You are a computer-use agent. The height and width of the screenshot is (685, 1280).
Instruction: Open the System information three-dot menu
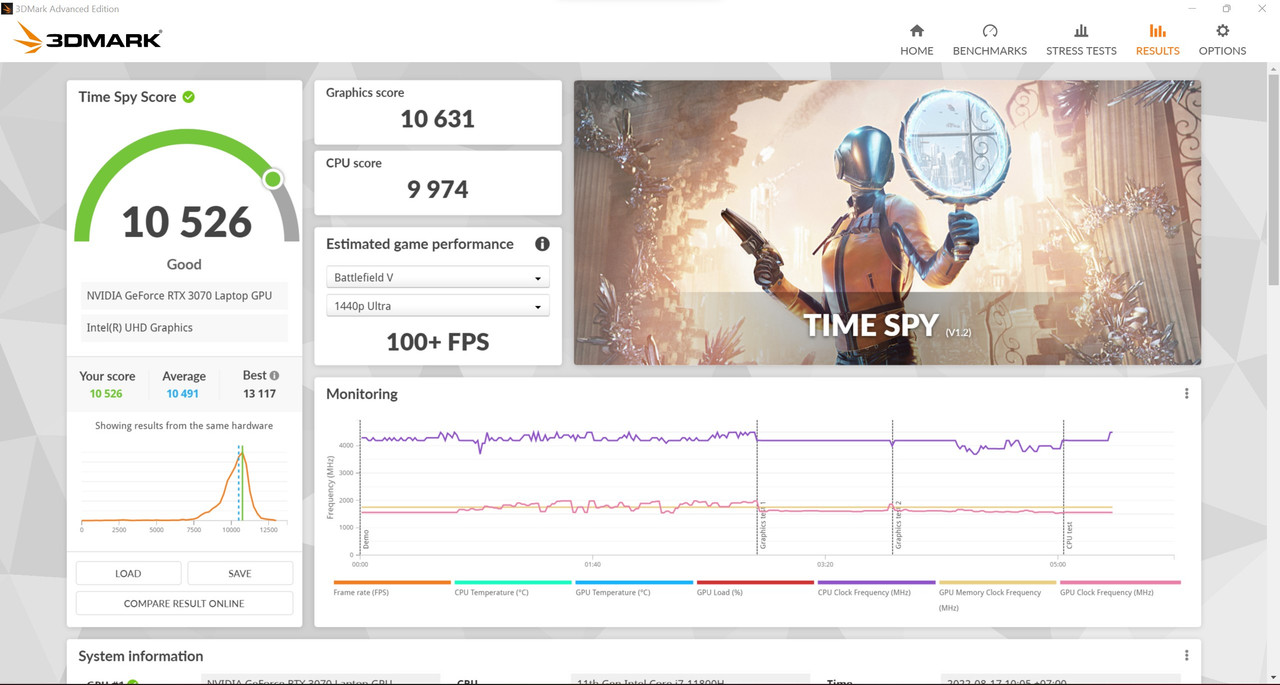[x=1186, y=656]
